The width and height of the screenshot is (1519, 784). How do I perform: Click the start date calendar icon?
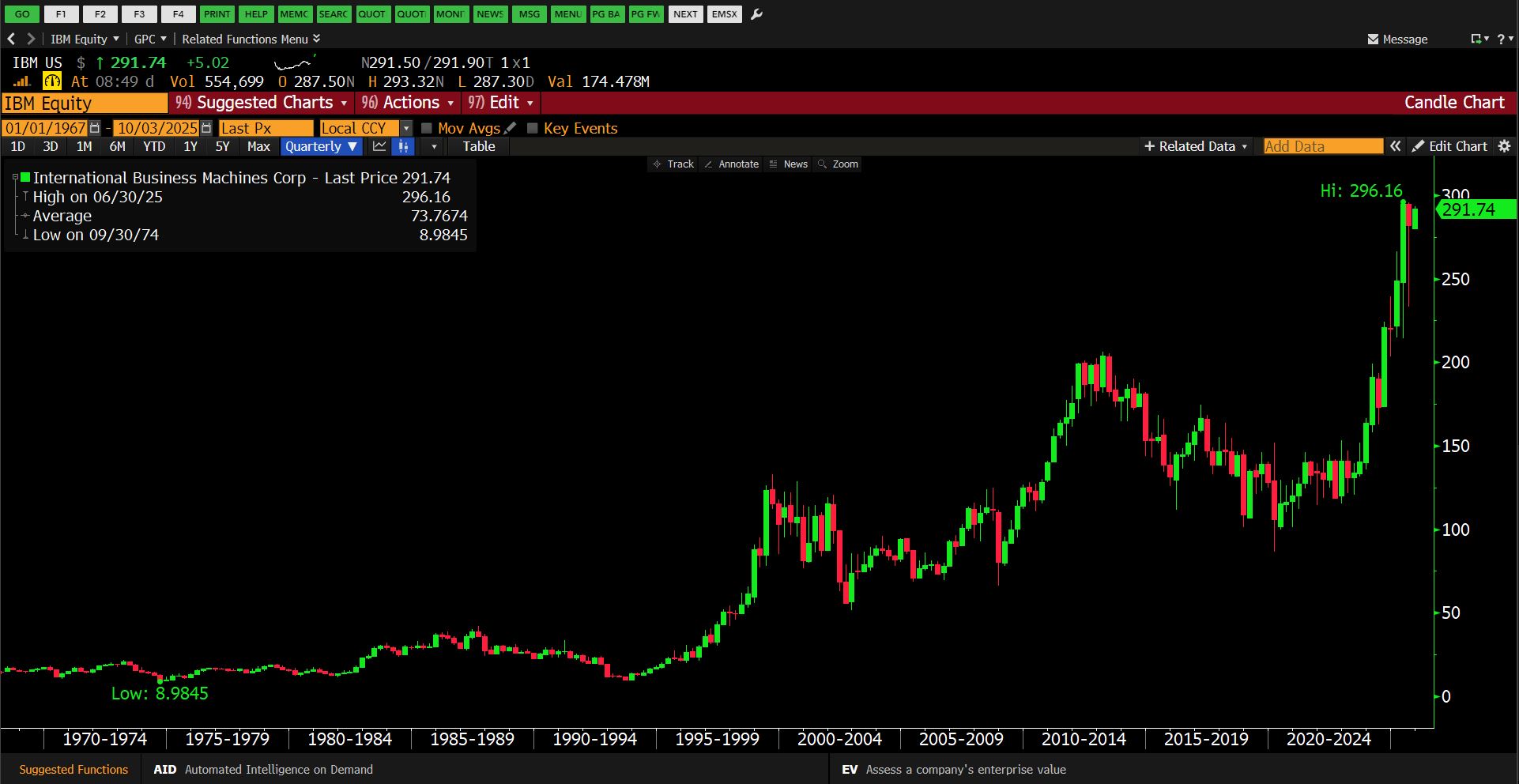(95, 128)
